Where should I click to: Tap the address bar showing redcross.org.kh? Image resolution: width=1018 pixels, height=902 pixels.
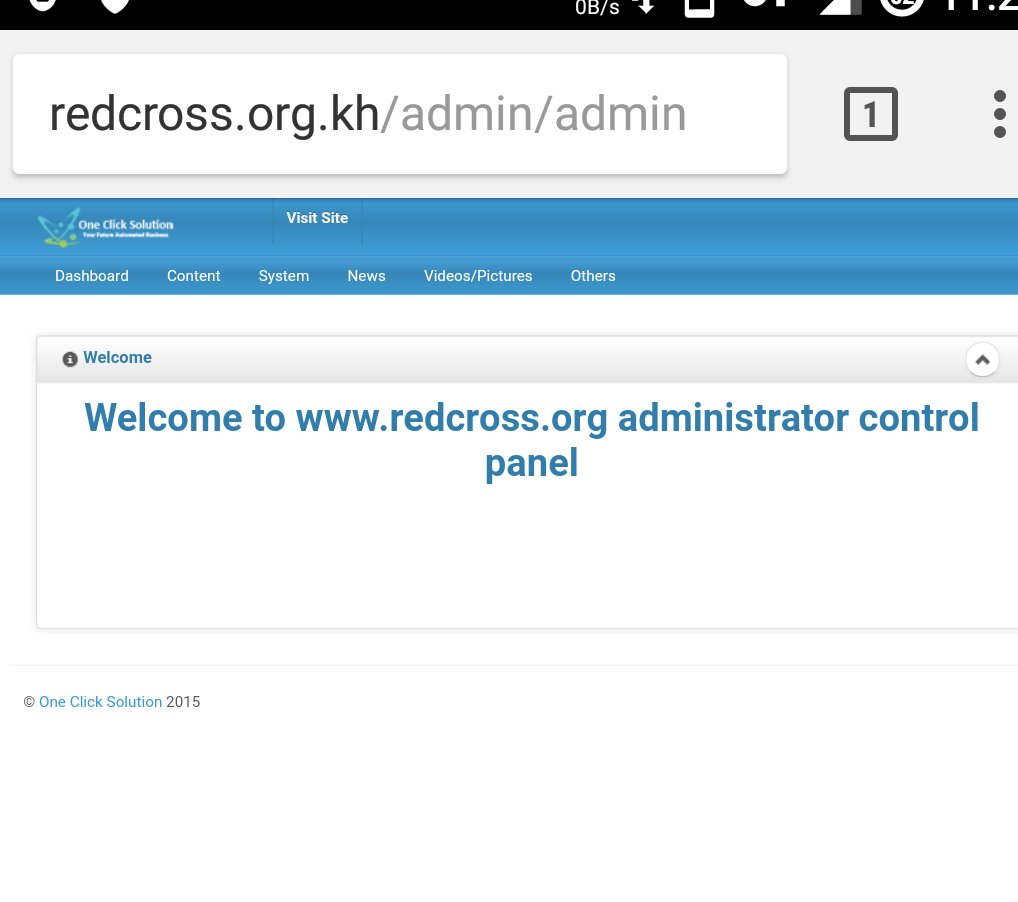(400, 113)
